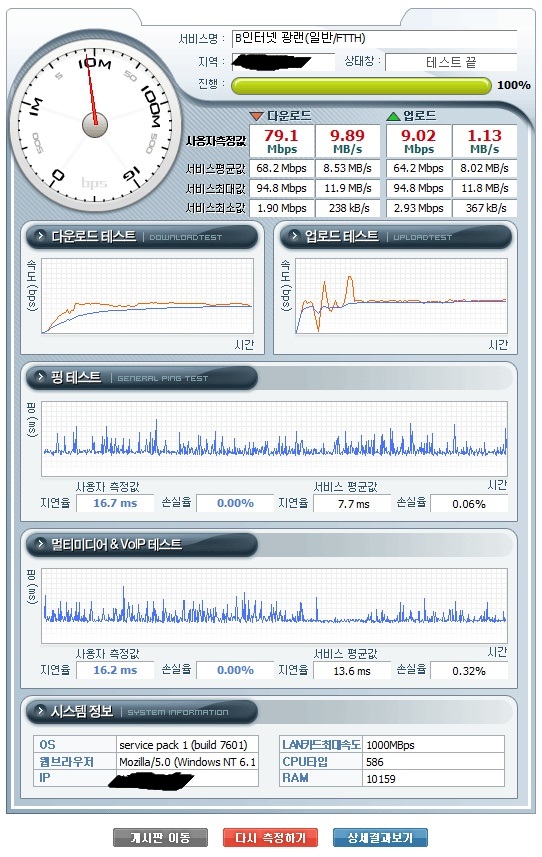Viewport: 542px width, 857px height.
Task: Click the green upload triangle icon
Action: (x=393, y=116)
